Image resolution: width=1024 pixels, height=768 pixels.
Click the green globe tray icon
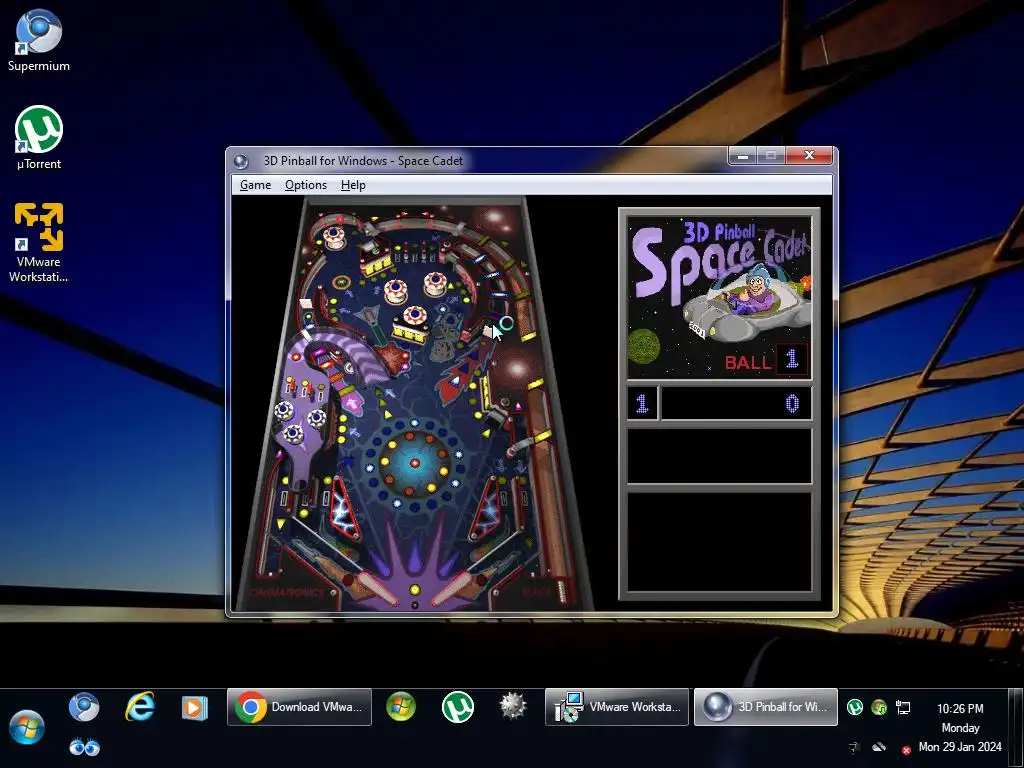point(879,707)
